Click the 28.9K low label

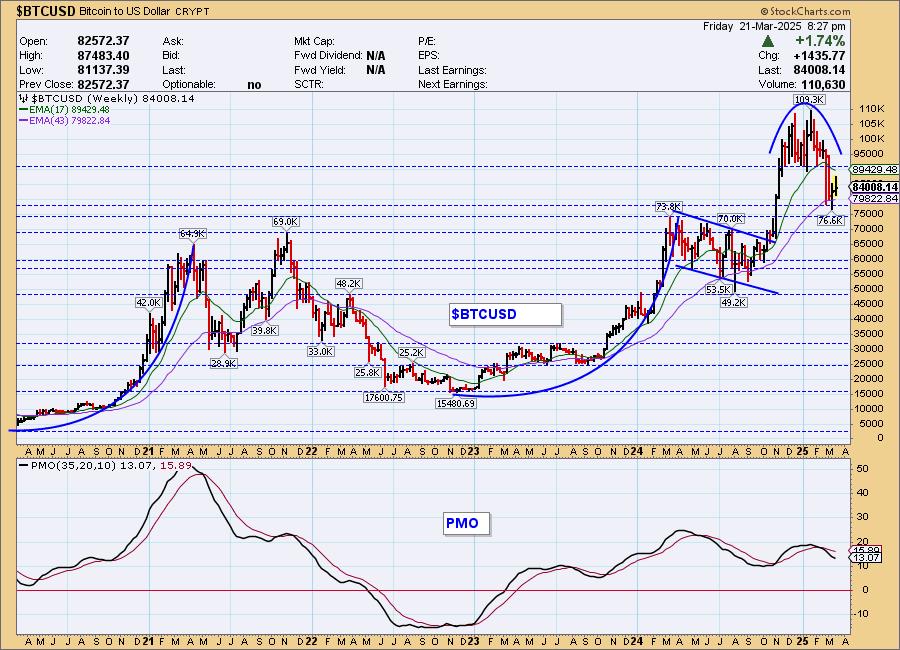click(x=223, y=363)
